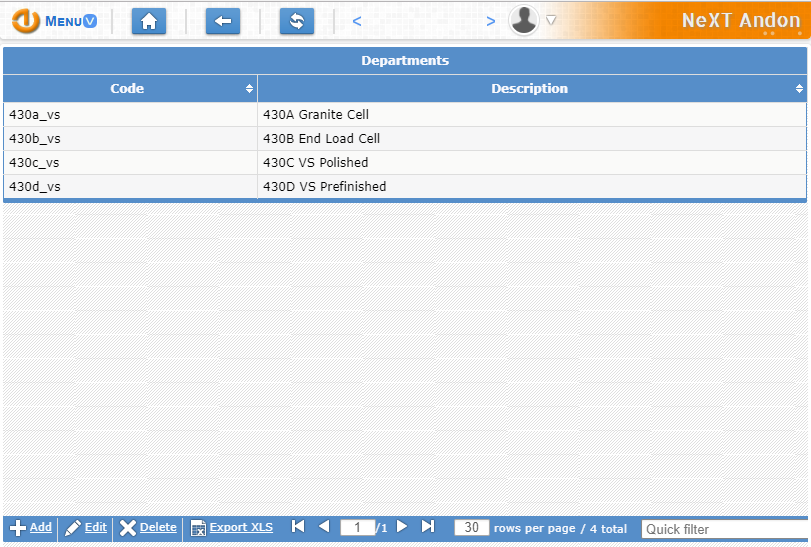Click the next '>' navigation chevron
Viewport: 811px width, 547px height.
click(x=490, y=21)
